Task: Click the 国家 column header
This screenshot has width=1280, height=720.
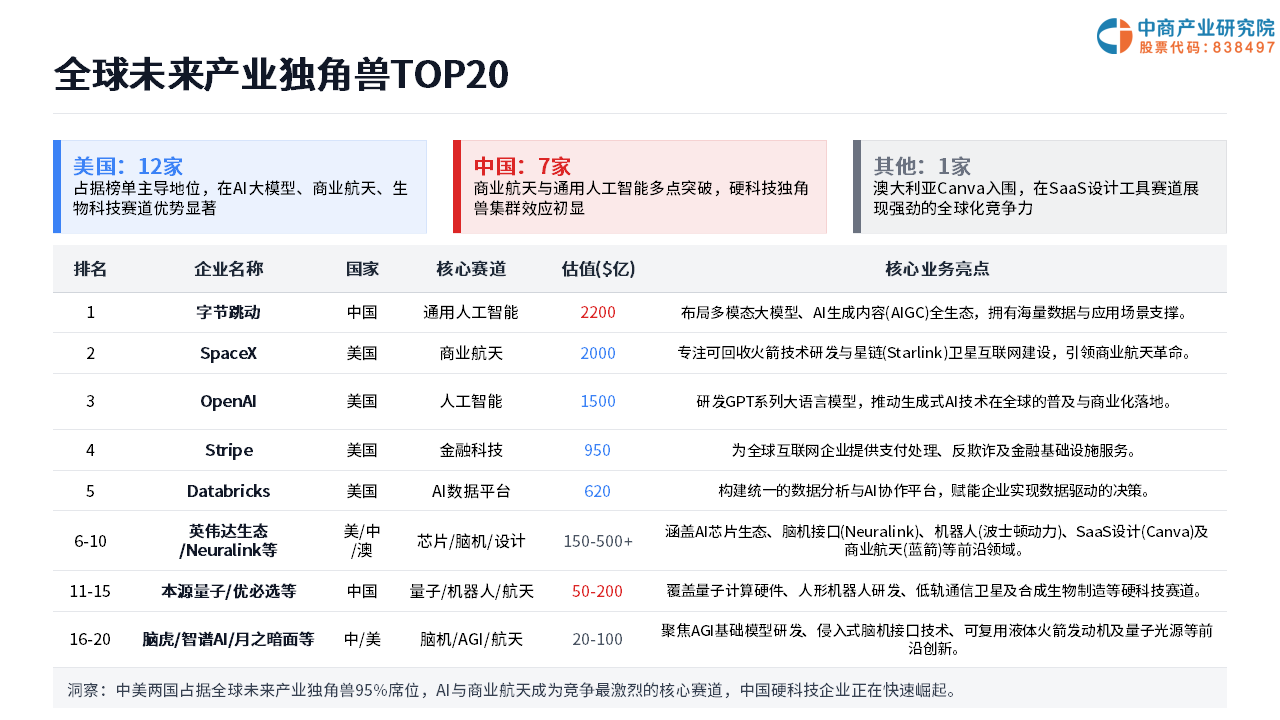Action: [362, 269]
